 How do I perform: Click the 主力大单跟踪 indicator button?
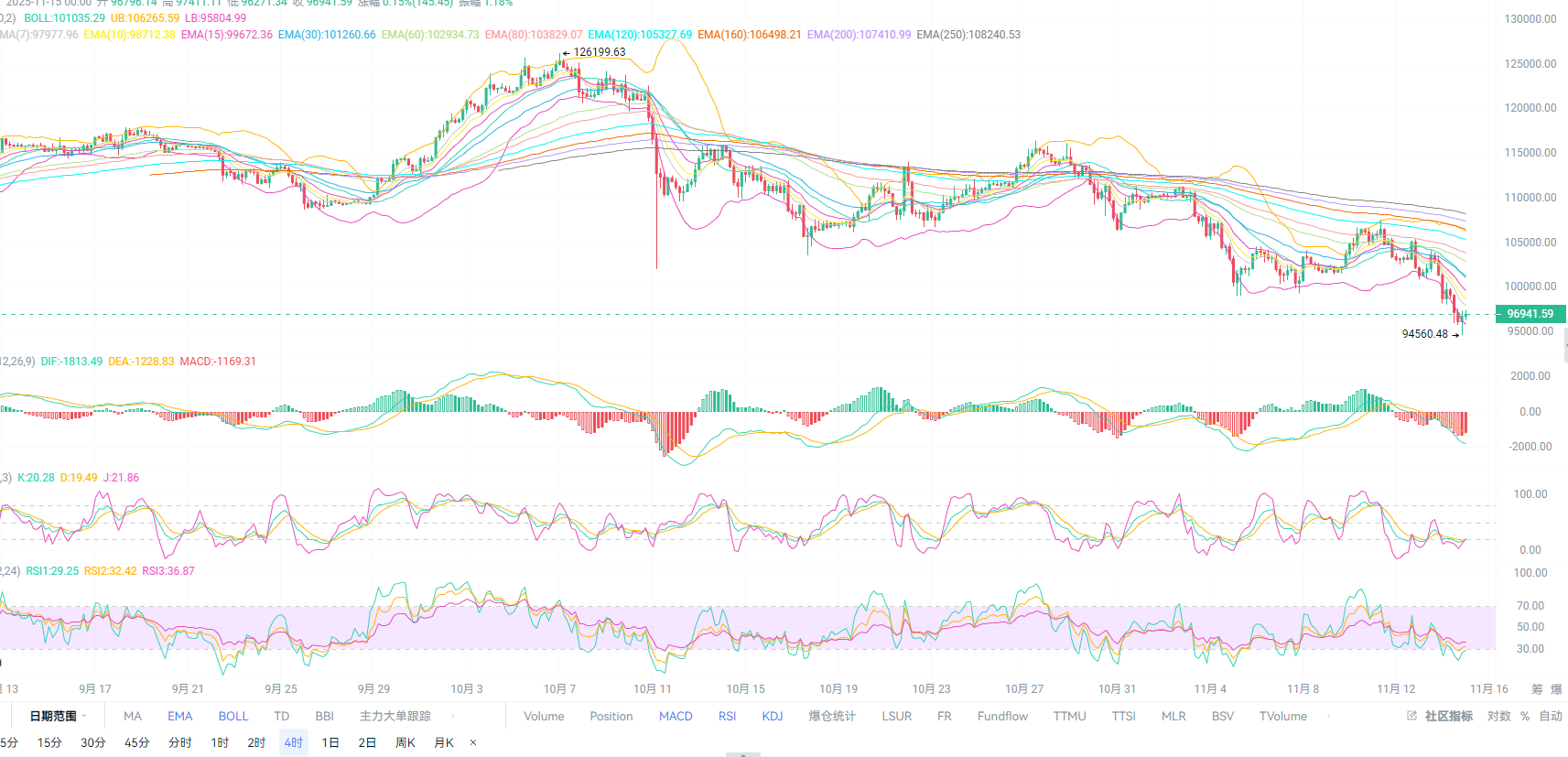point(395,716)
